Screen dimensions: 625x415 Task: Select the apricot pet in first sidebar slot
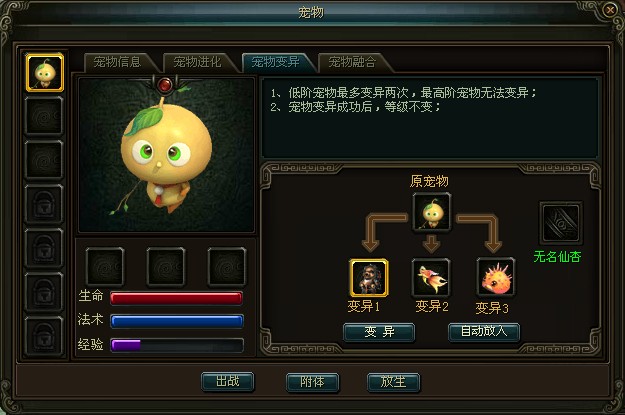[45, 73]
